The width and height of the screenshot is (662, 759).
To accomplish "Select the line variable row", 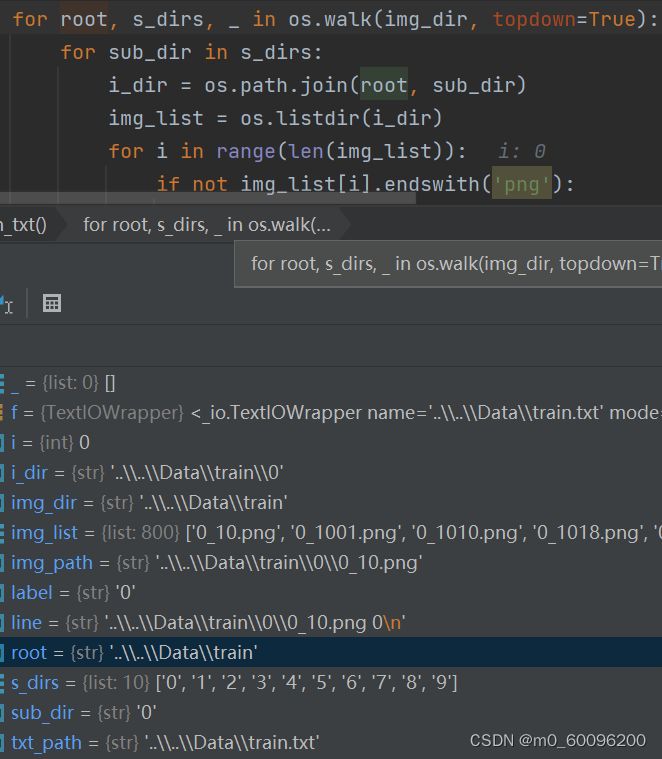I will [x=331, y=622].
